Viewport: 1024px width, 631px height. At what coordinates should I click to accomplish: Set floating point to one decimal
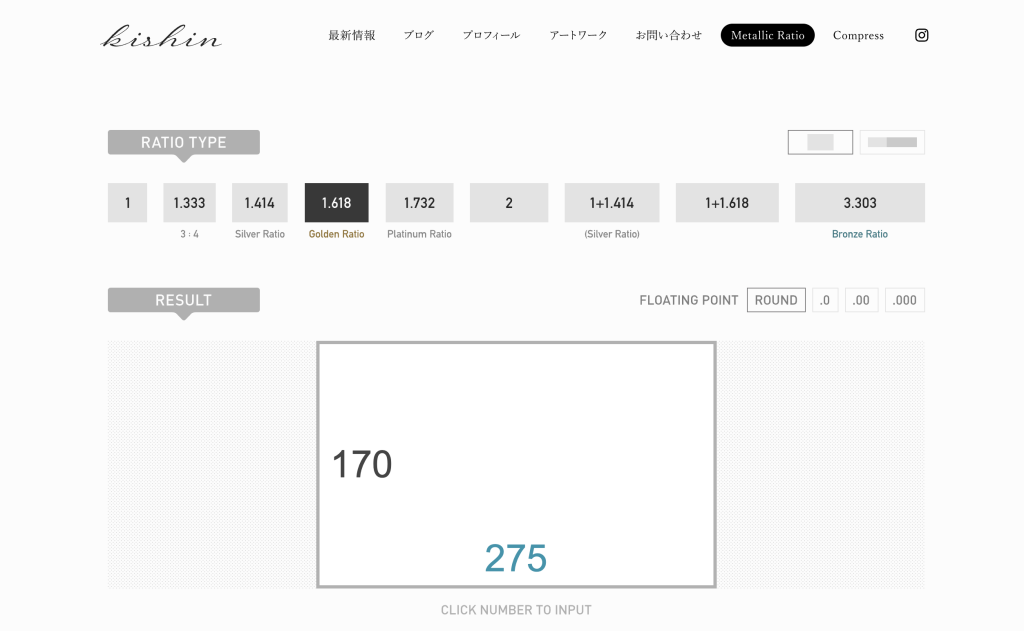825,300
